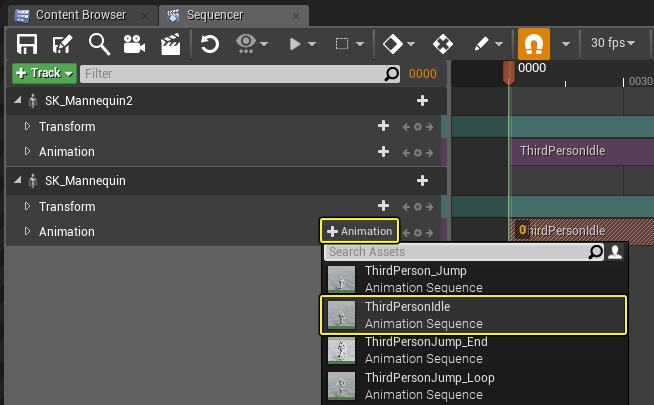This screenshot has width=654, height=405.
Task: Go to previous key on SK_Mannequin Transform
Action: pyautogui.click(x=406, y=207)
